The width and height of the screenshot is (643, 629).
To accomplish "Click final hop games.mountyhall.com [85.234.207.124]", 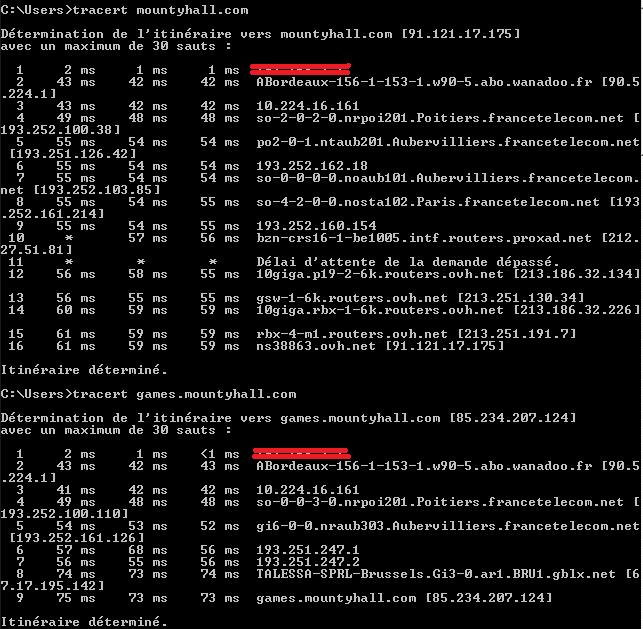I will point(404,598).
